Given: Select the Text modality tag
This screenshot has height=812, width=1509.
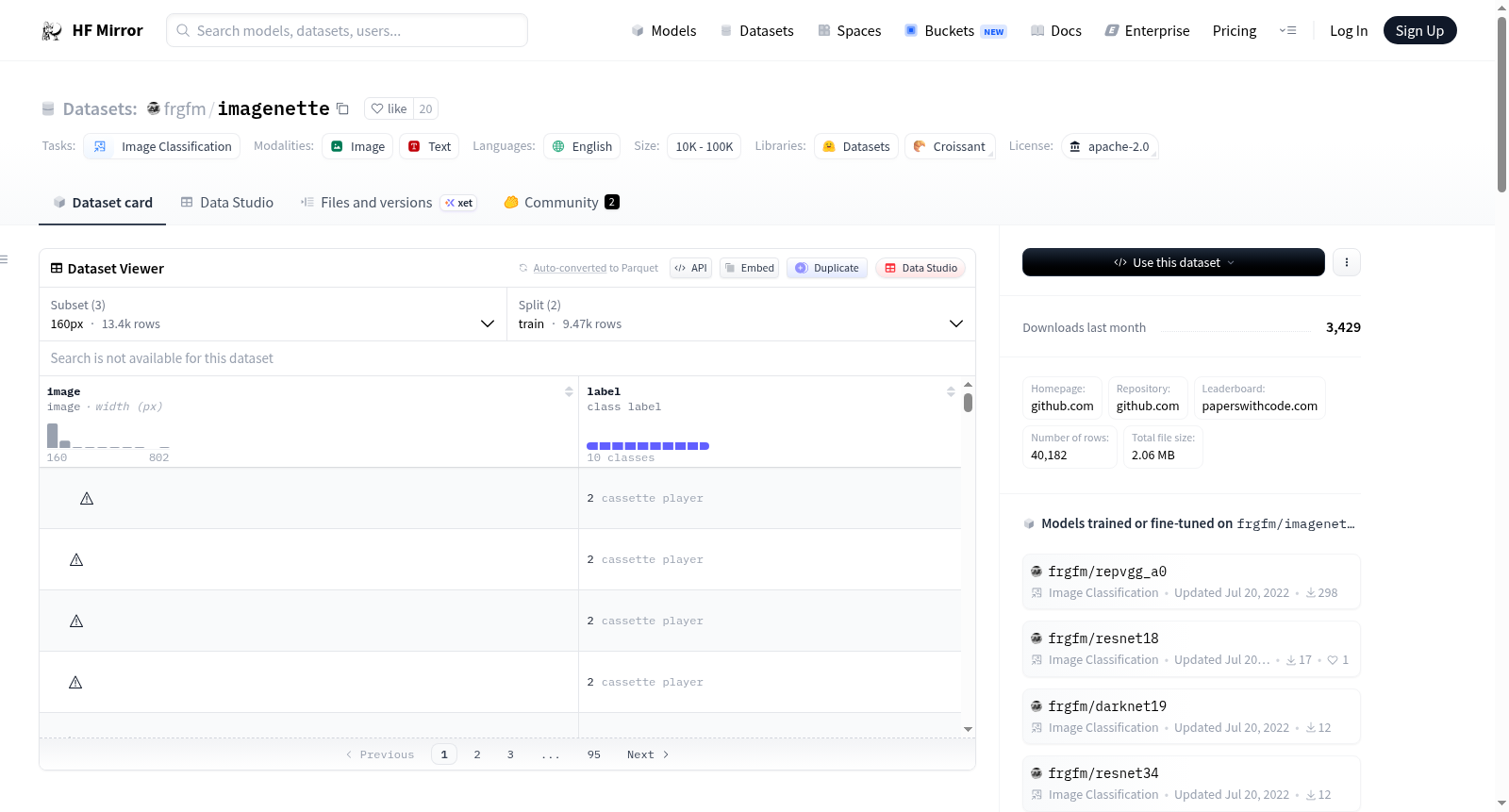Looking at the screenshot, I should coord(429,146).
